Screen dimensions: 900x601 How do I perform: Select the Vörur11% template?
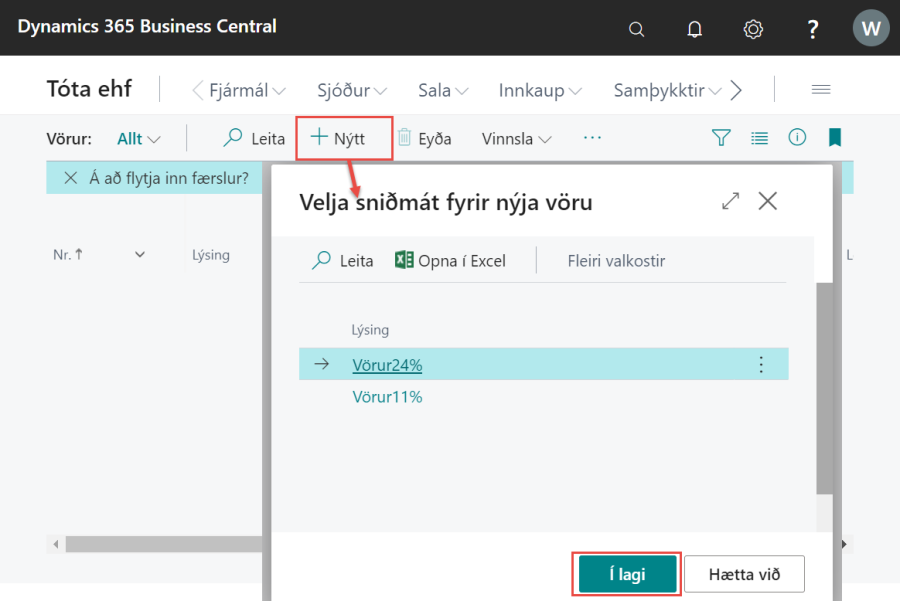coord(387,397)
